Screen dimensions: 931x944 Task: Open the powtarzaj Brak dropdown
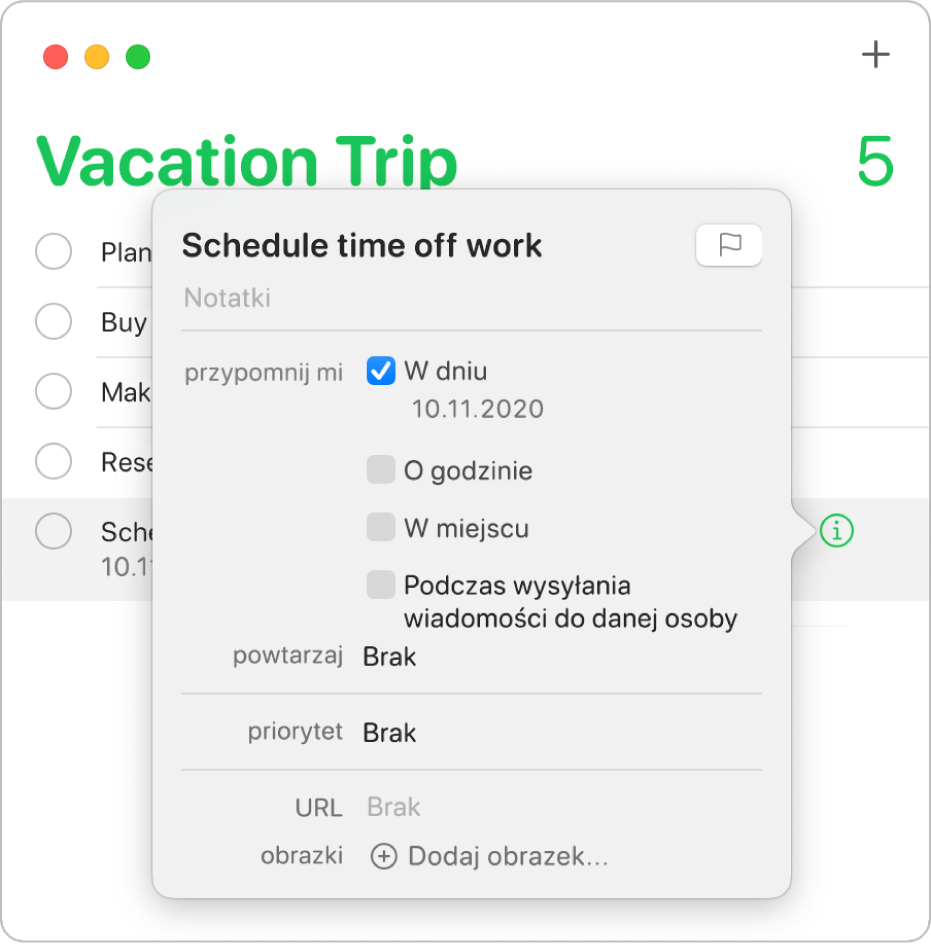[390, 657]
